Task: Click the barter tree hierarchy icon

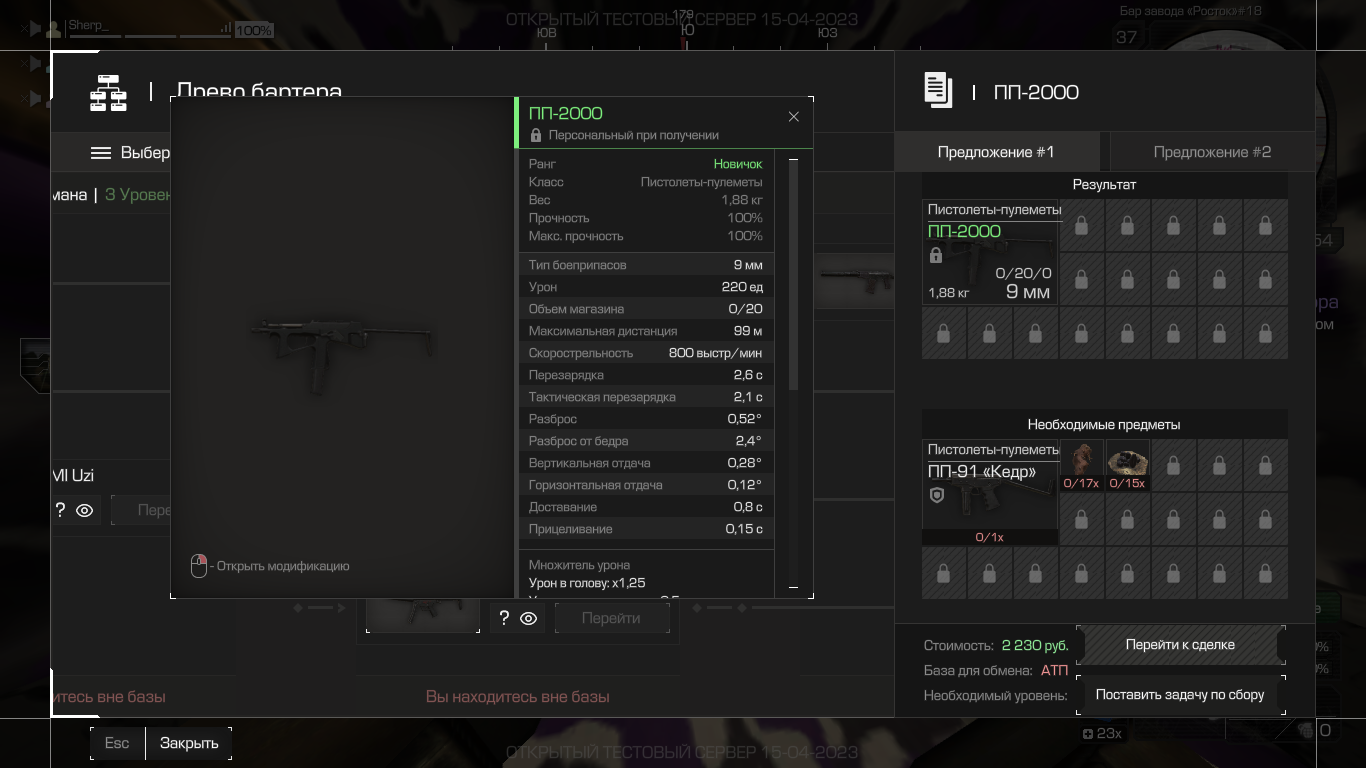Action: pyautogui.click(x=108, y=92)
